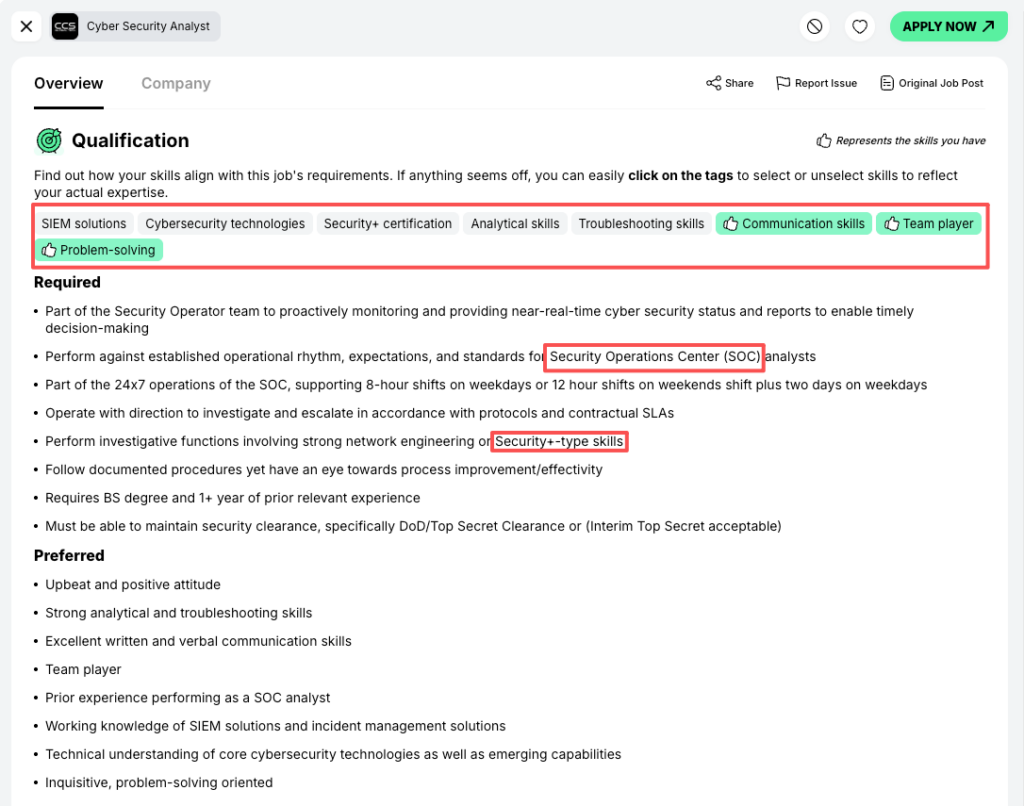Click the block icon to hide this job
The width and height of the screenshot is (1024, 806).
click(814, 26)
